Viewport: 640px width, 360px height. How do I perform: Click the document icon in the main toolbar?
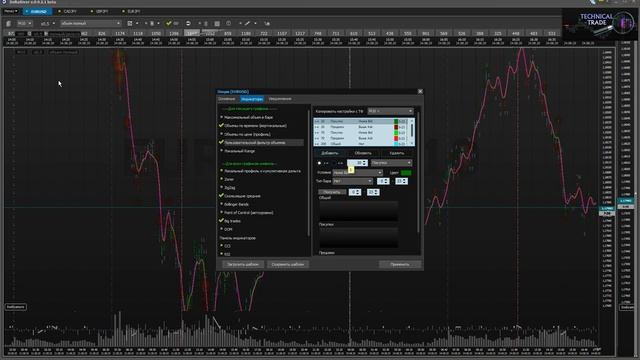tap(8, 24)
